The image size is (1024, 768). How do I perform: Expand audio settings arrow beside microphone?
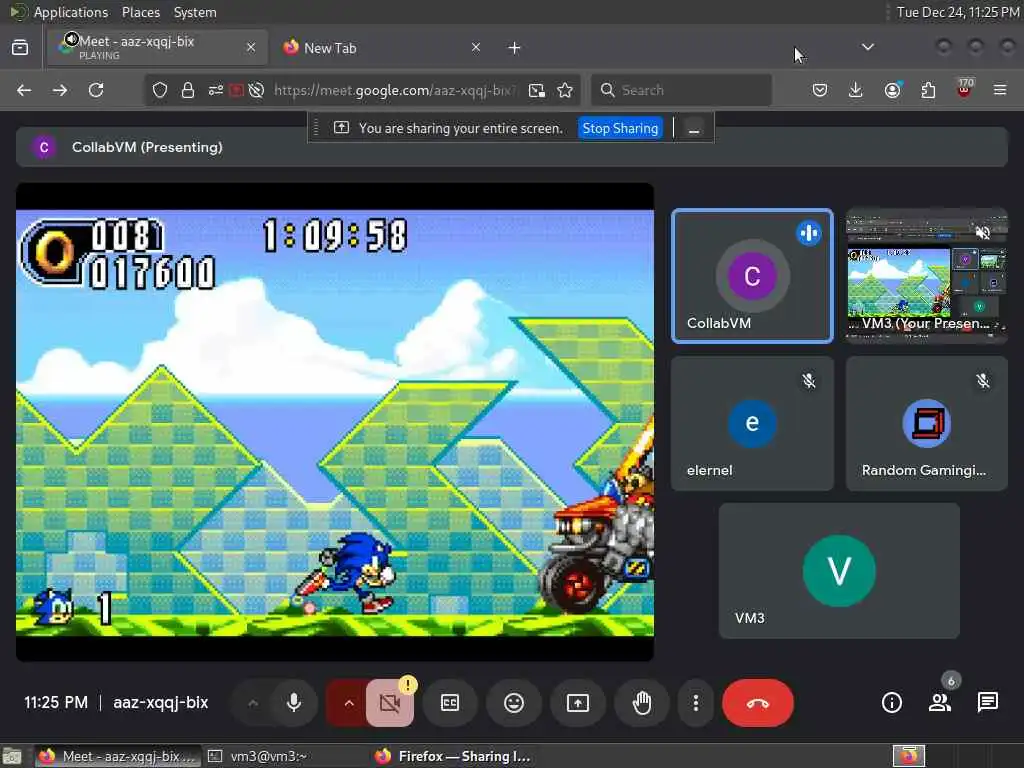pyautogui.click(x=253, y=703)
